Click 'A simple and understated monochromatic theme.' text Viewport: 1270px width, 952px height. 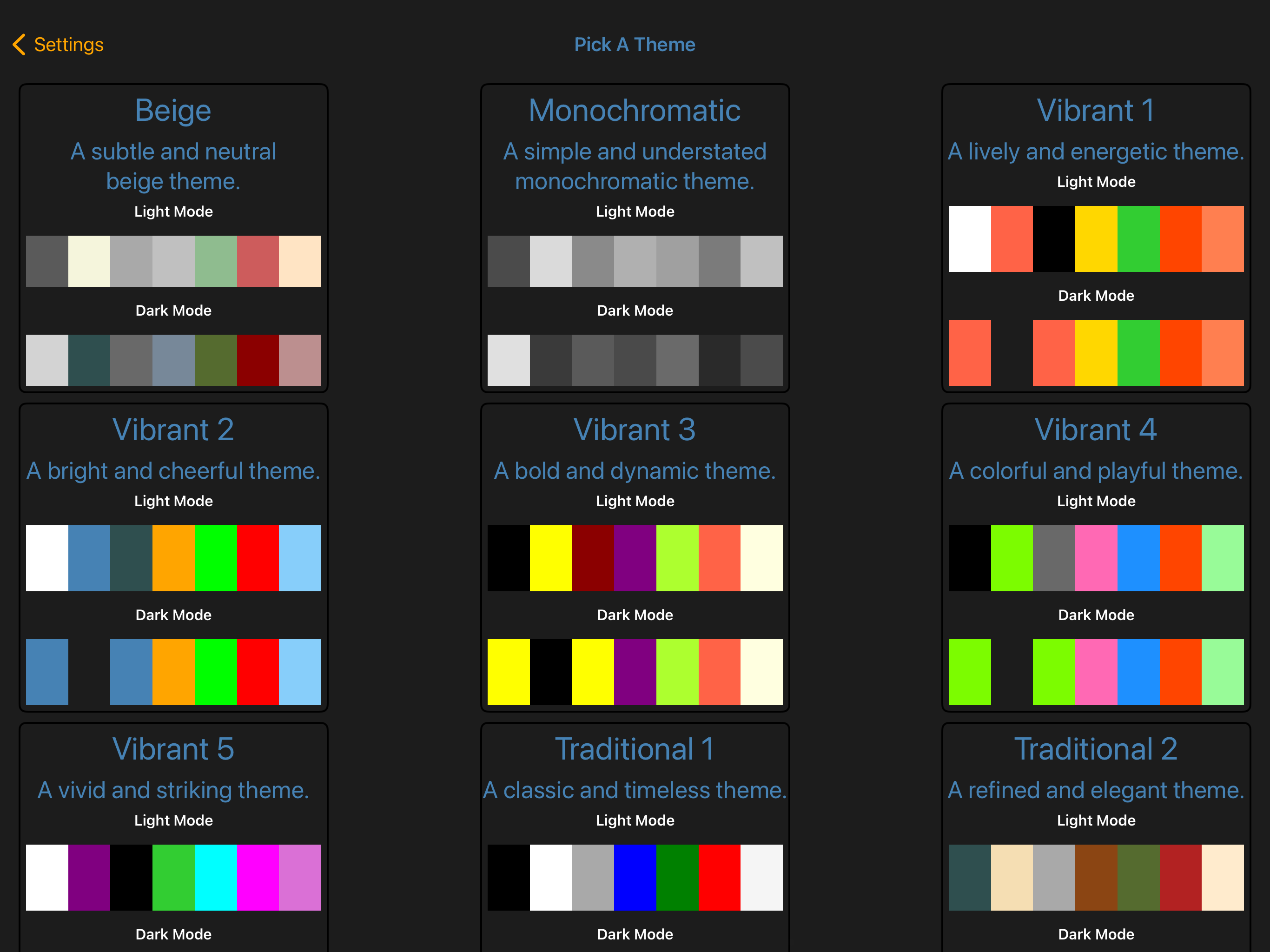635,166
